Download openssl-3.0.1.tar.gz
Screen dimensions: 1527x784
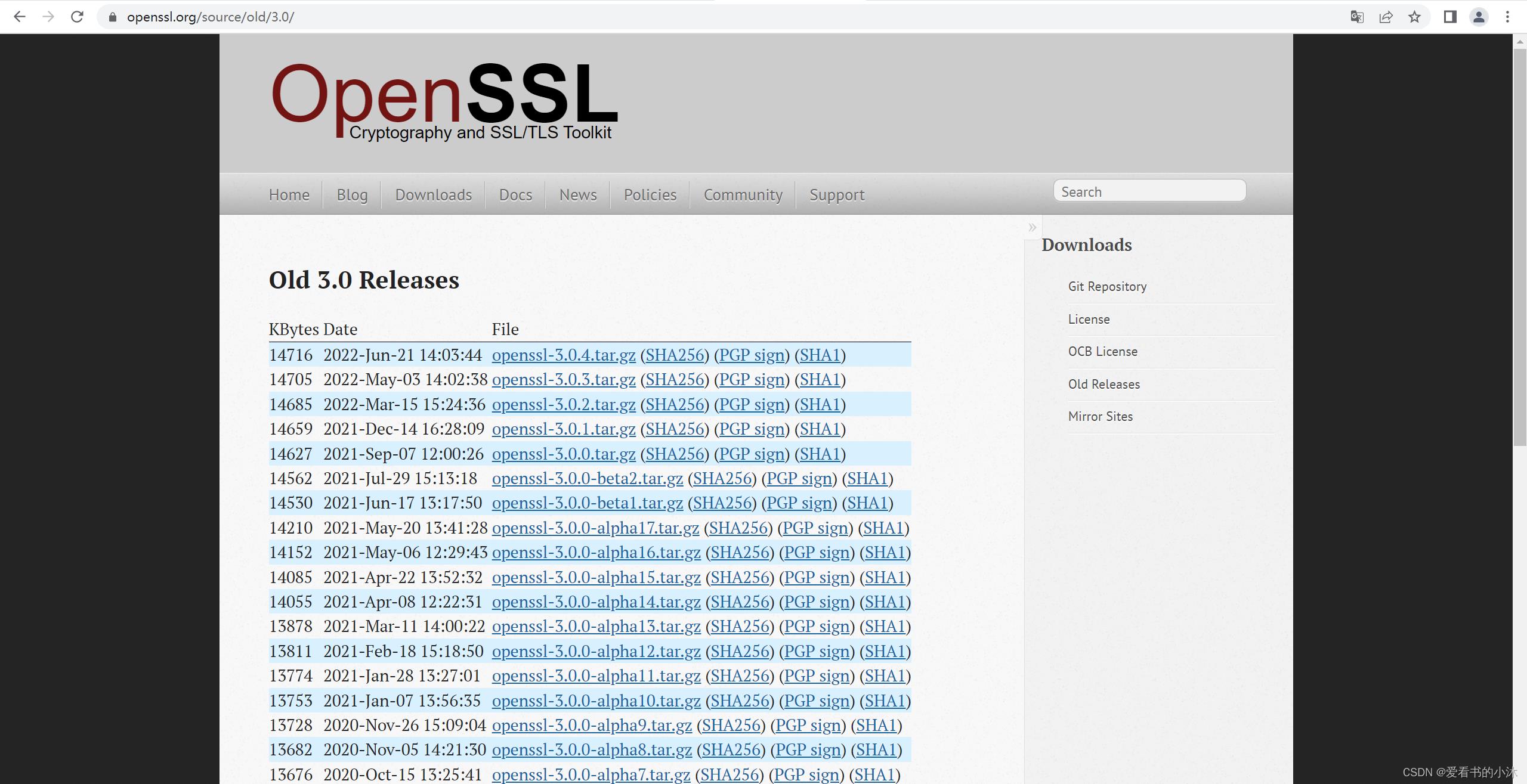click(x=564, y=429)
